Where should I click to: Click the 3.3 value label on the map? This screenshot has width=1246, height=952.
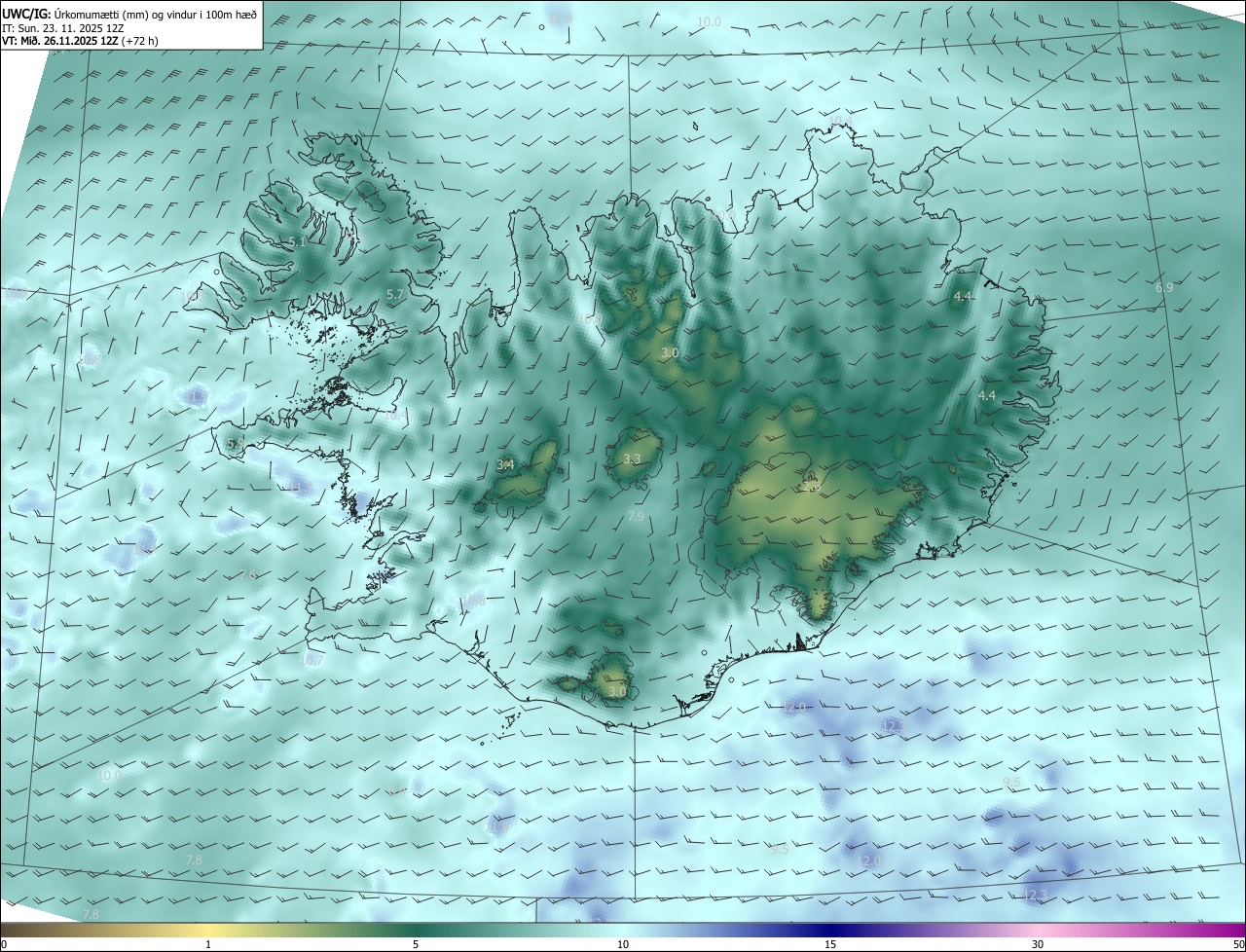click(632, 458)
